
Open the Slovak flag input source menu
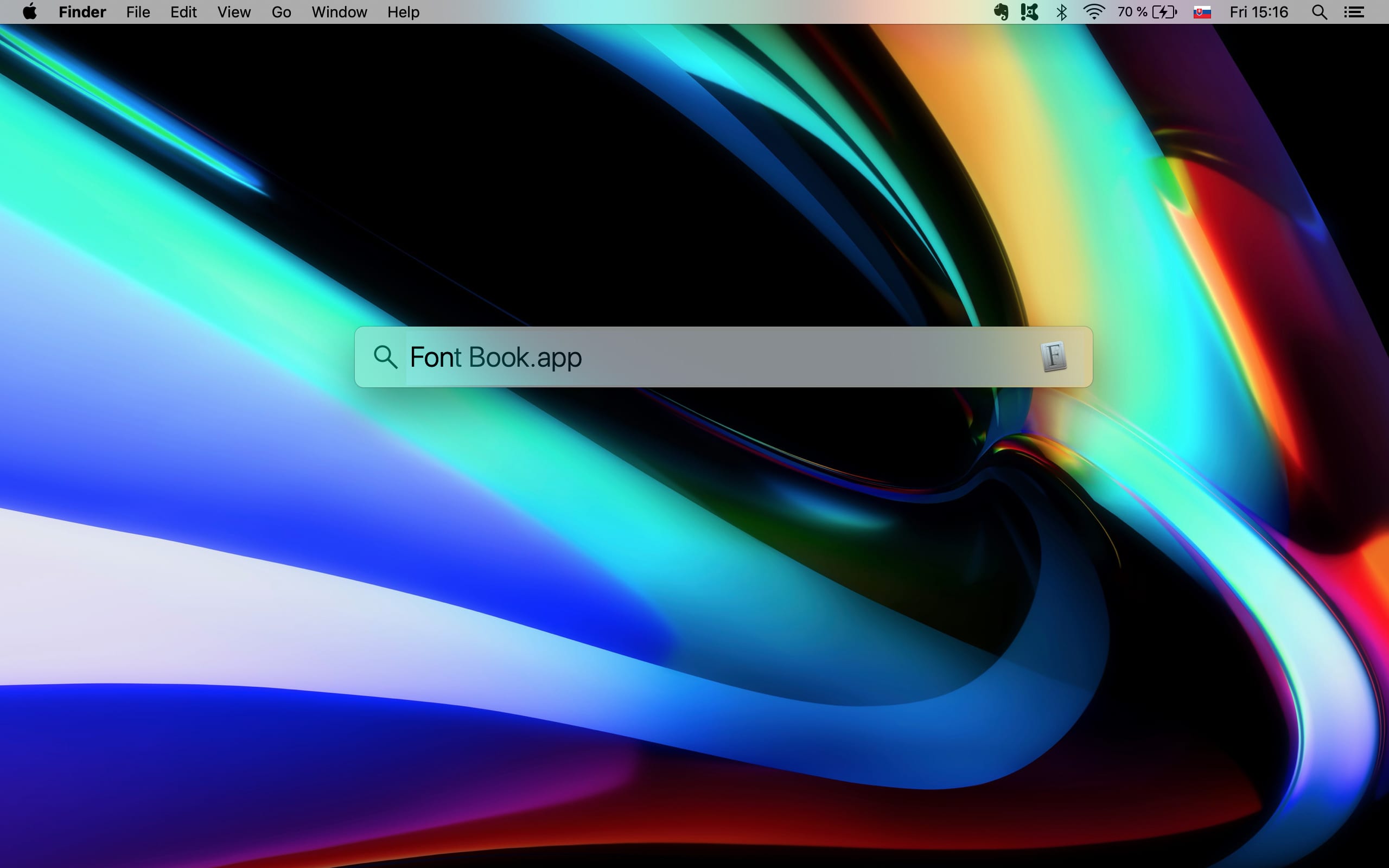tap(1202, 12)
